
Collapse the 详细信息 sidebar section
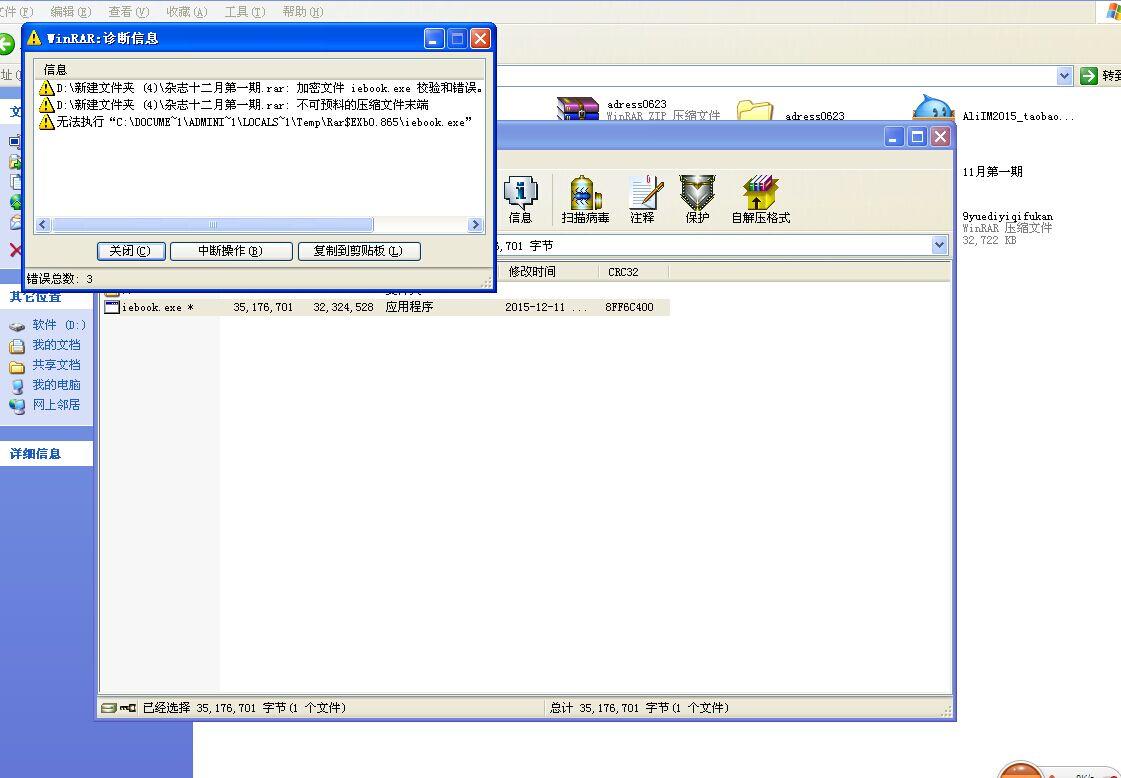36,453
